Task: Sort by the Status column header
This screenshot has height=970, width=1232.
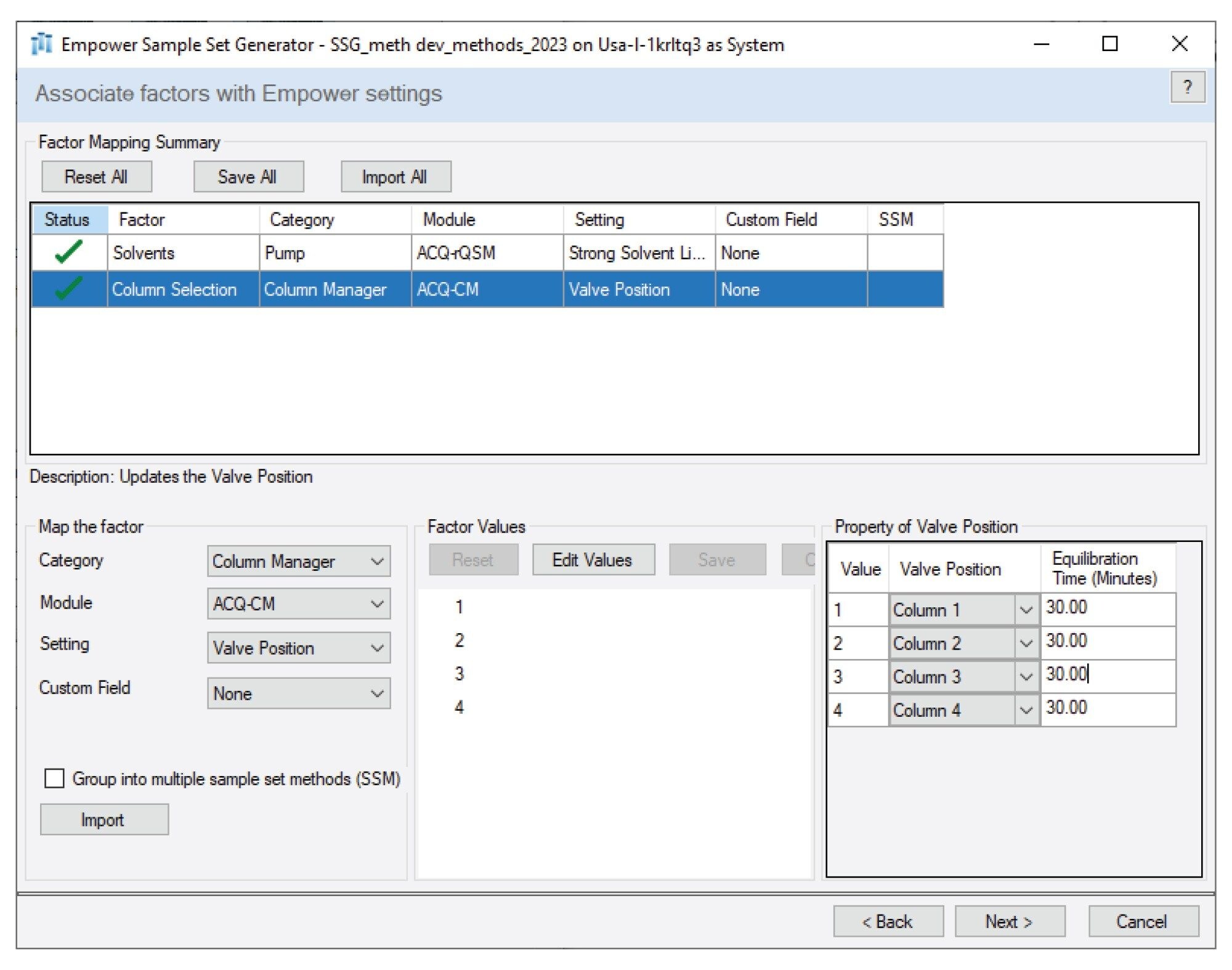Action: tap(70, 219)
